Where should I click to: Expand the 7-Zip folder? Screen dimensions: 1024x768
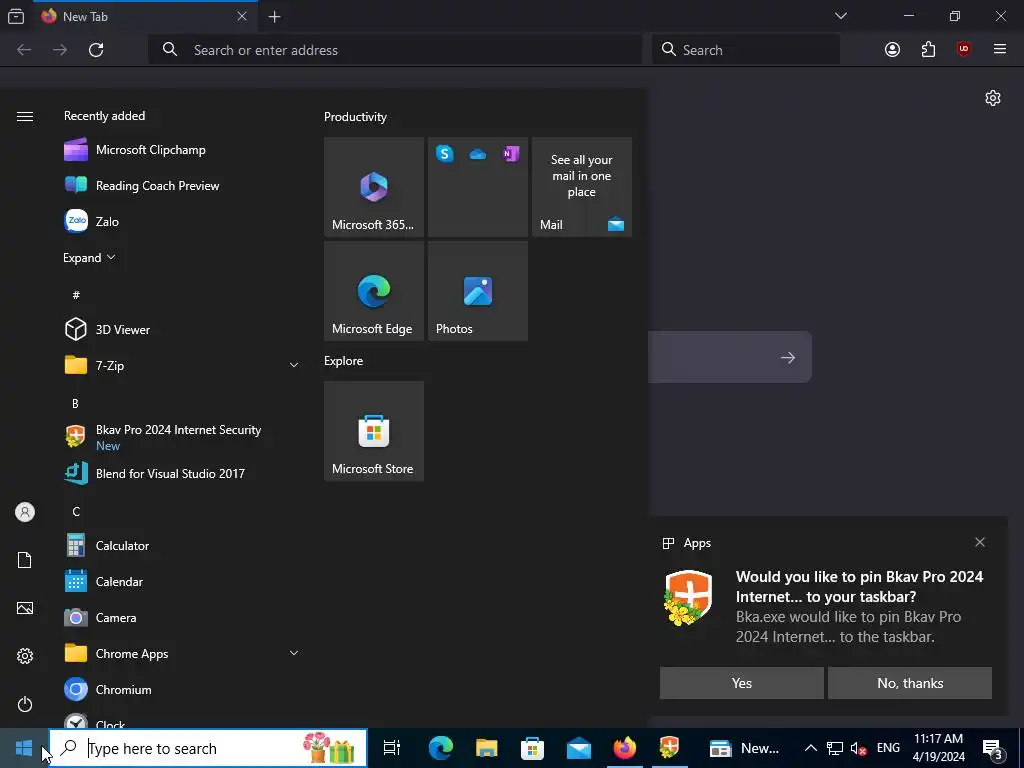pyautogui.click(x=182, y=365)
